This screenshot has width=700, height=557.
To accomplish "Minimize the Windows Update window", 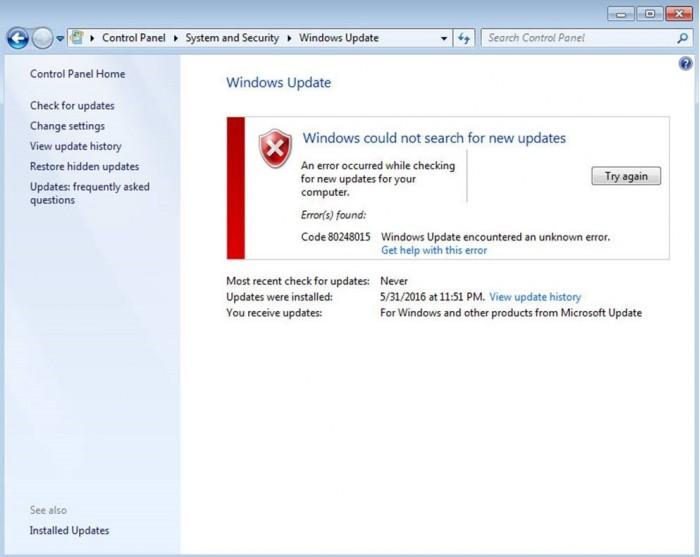I will [x=621, y=14].
